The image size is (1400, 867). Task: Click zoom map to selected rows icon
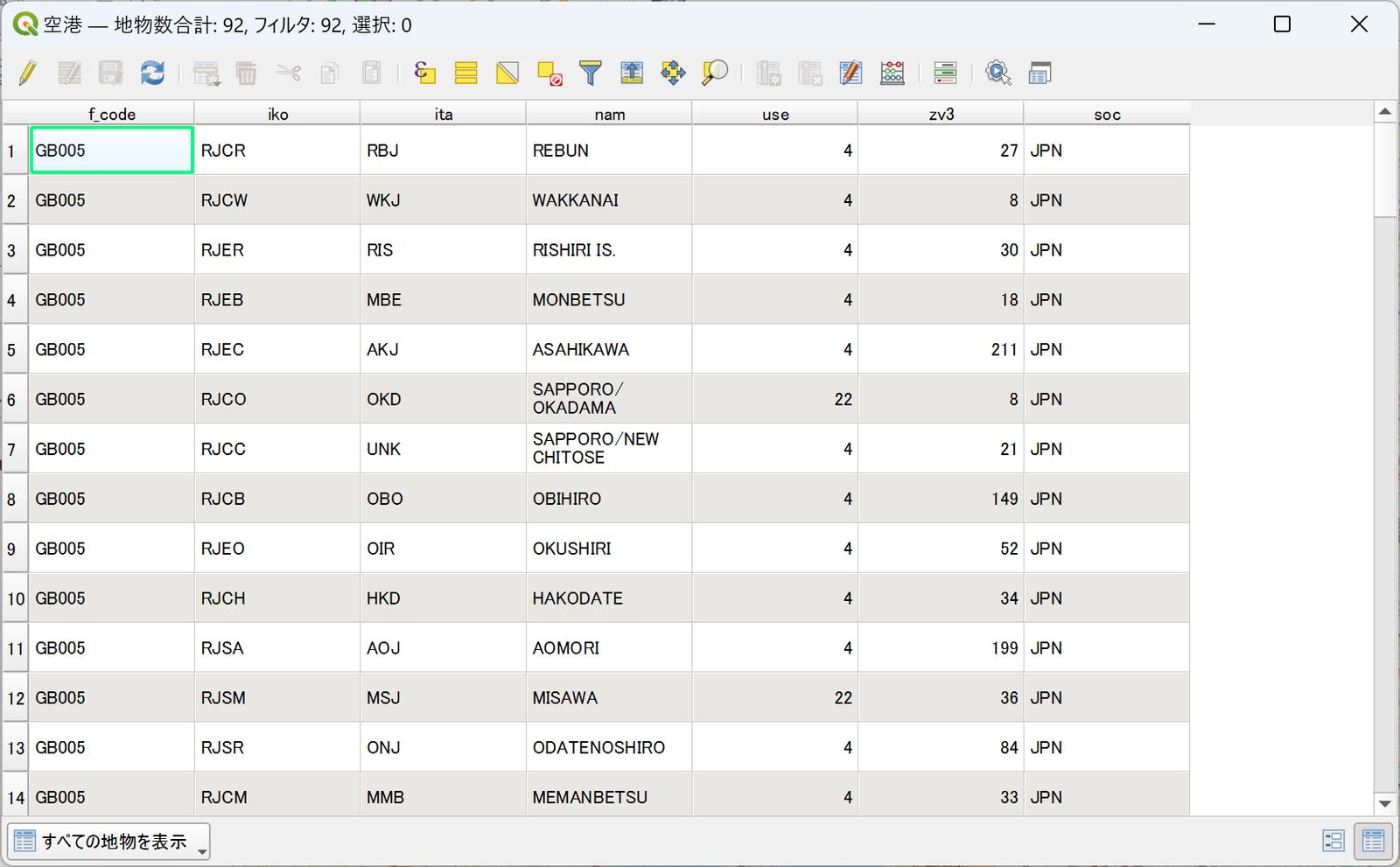[715, 73]
